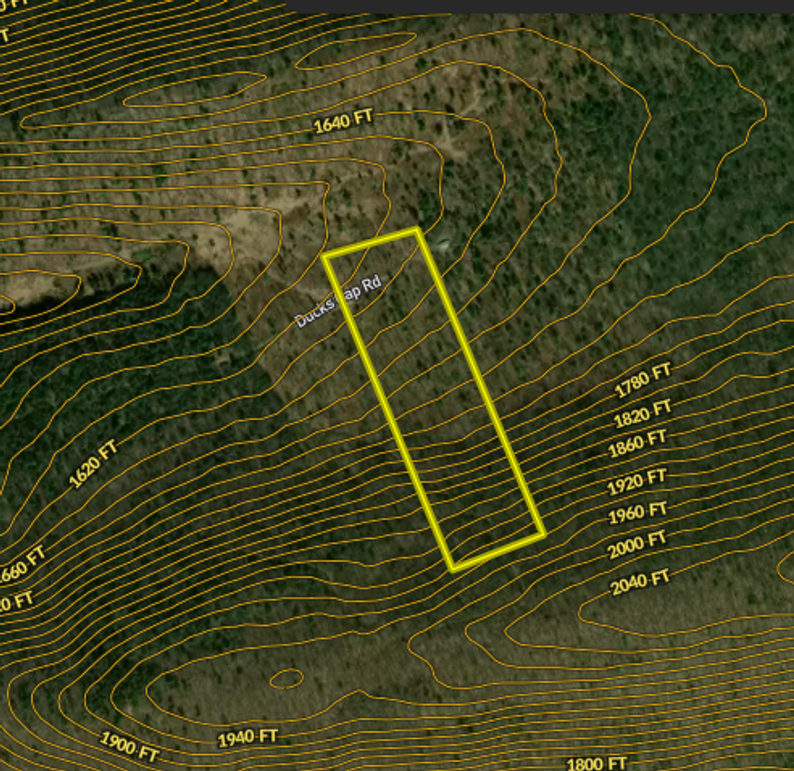Click the western corner of yellow parcel
This screenshot has width=794, height=771.
(325, 257)
